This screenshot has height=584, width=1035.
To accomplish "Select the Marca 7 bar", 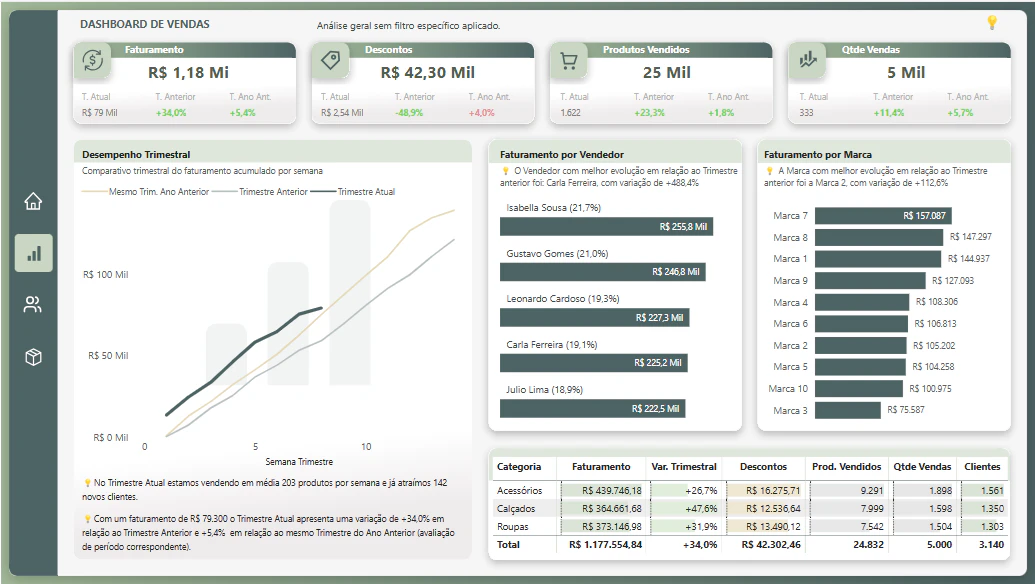I will click(883, 216).
